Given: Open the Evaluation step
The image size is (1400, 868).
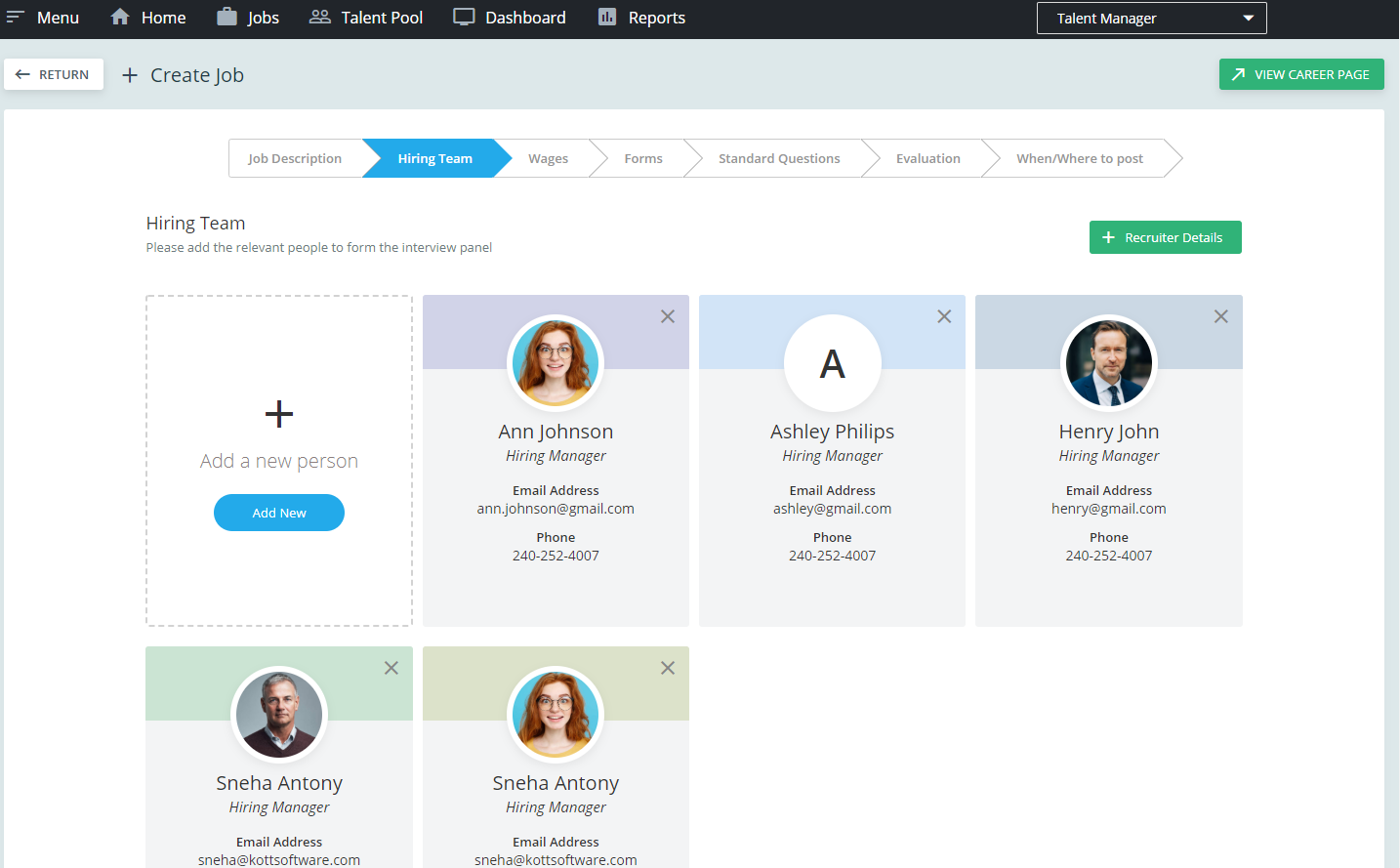Looking at the screenshot, I should pos(928,158).
